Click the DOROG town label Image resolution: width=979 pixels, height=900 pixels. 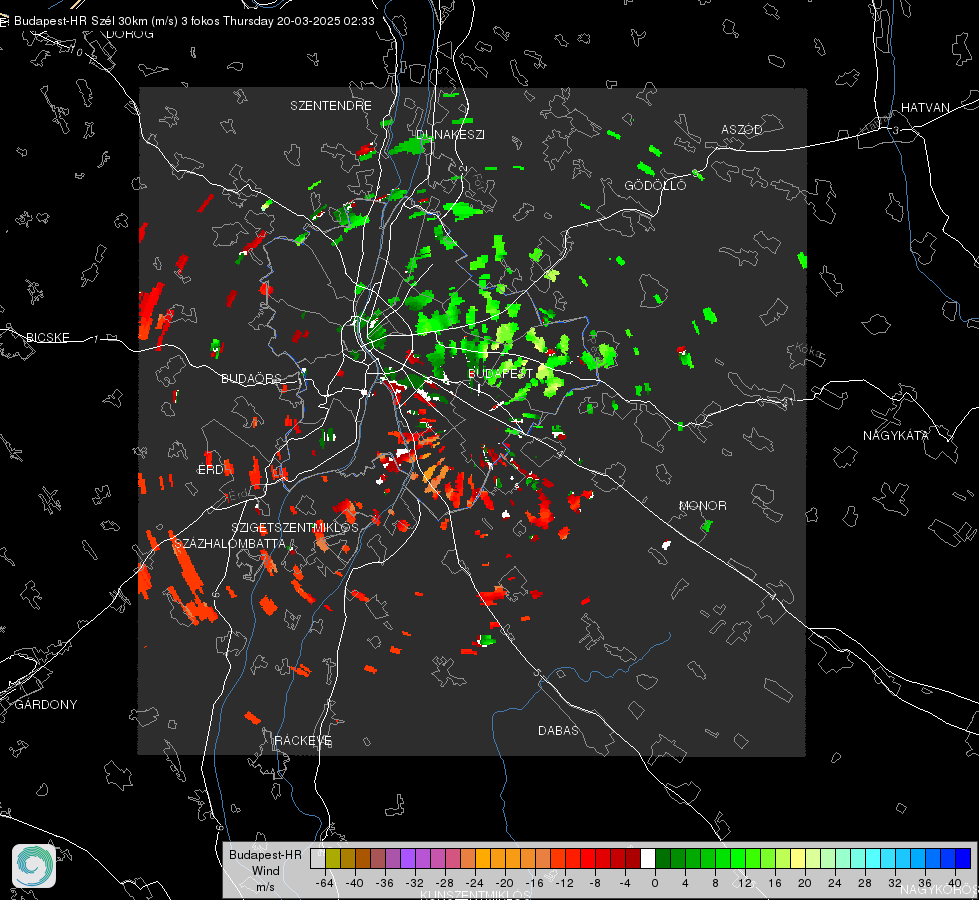(130, 34)
